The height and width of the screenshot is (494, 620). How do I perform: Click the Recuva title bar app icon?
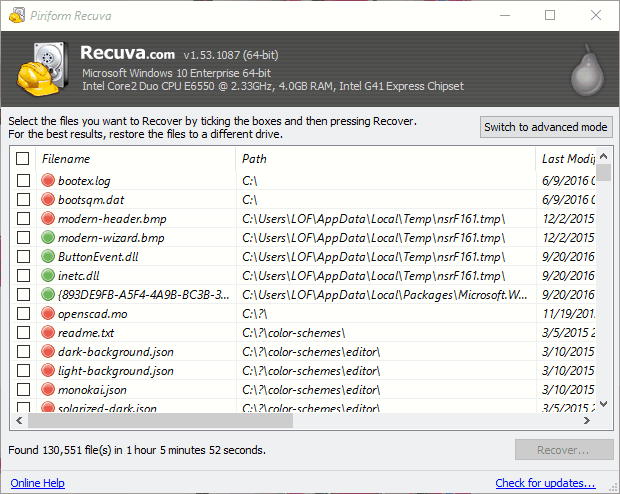17,15
